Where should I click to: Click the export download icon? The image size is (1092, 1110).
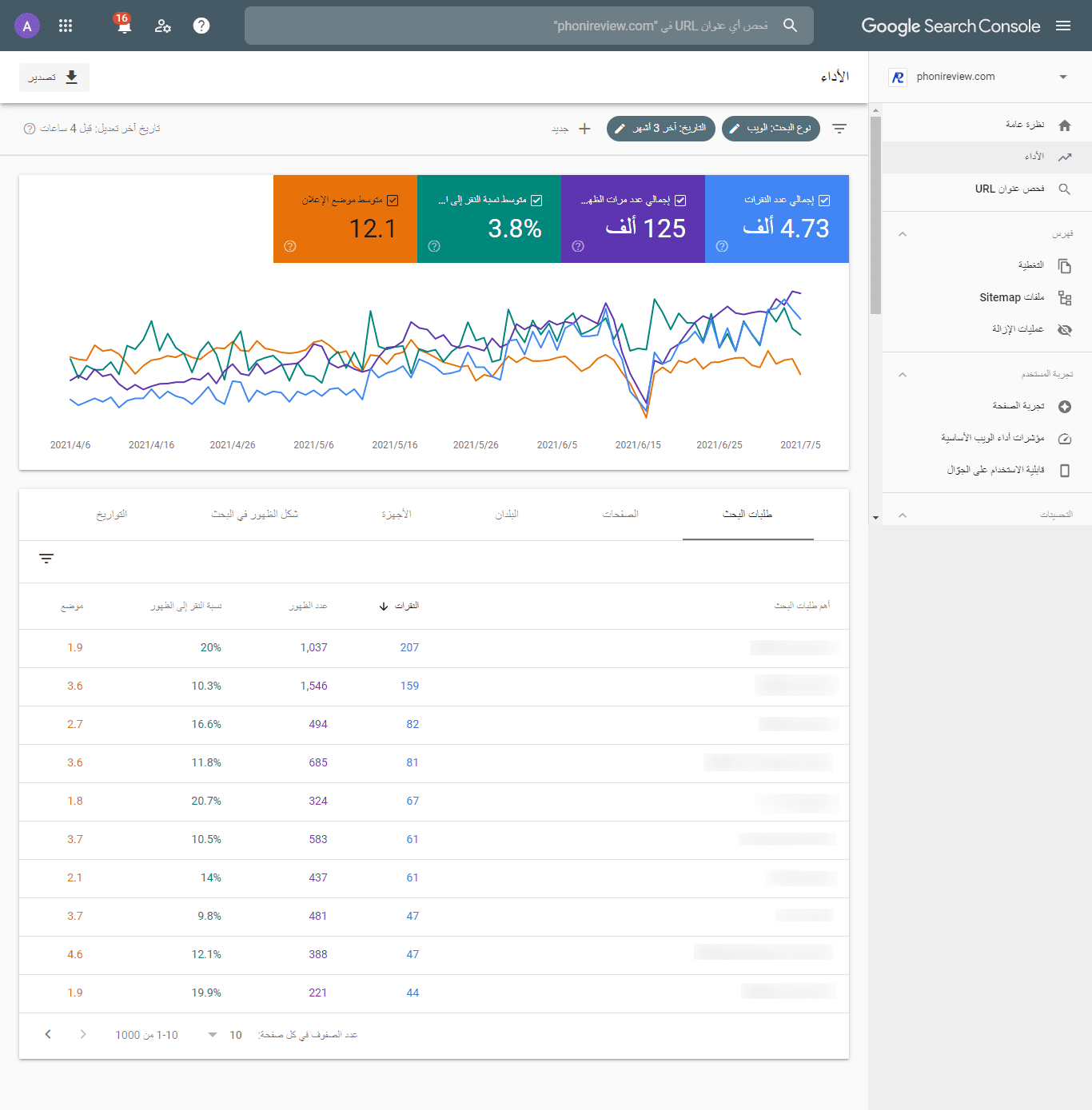point(71,77)
